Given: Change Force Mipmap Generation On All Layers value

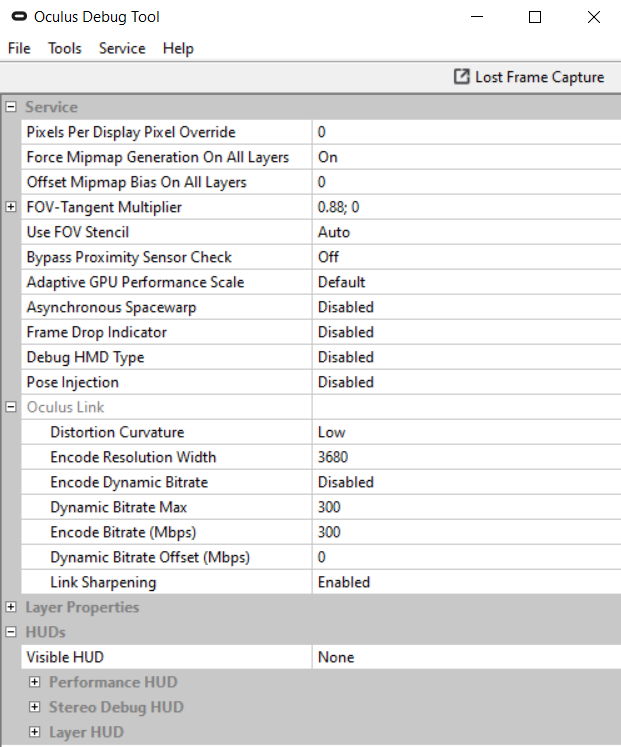Looking at the screenshot, I should pos(467,157).
